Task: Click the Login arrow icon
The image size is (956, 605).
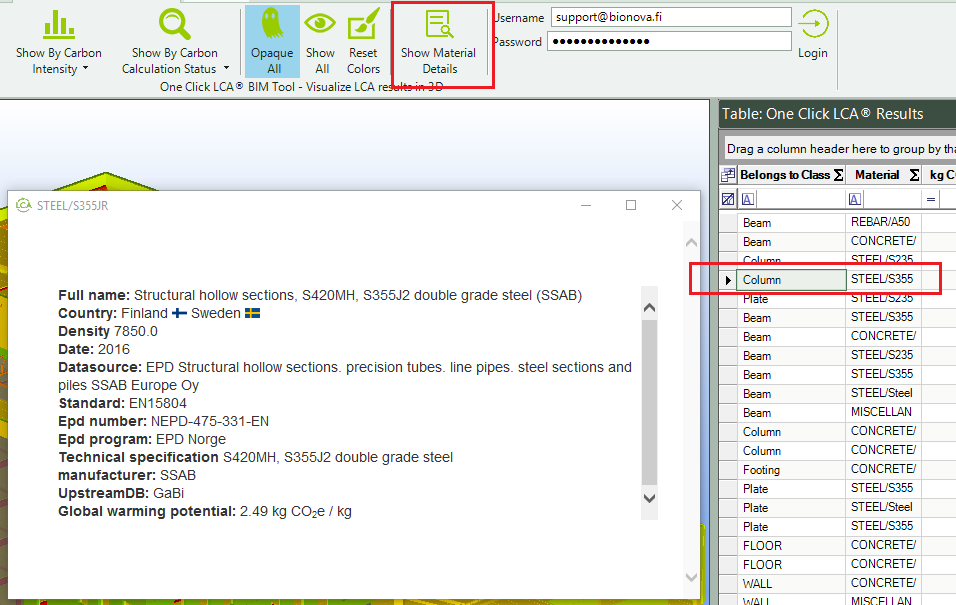Action: coord(813,25)
